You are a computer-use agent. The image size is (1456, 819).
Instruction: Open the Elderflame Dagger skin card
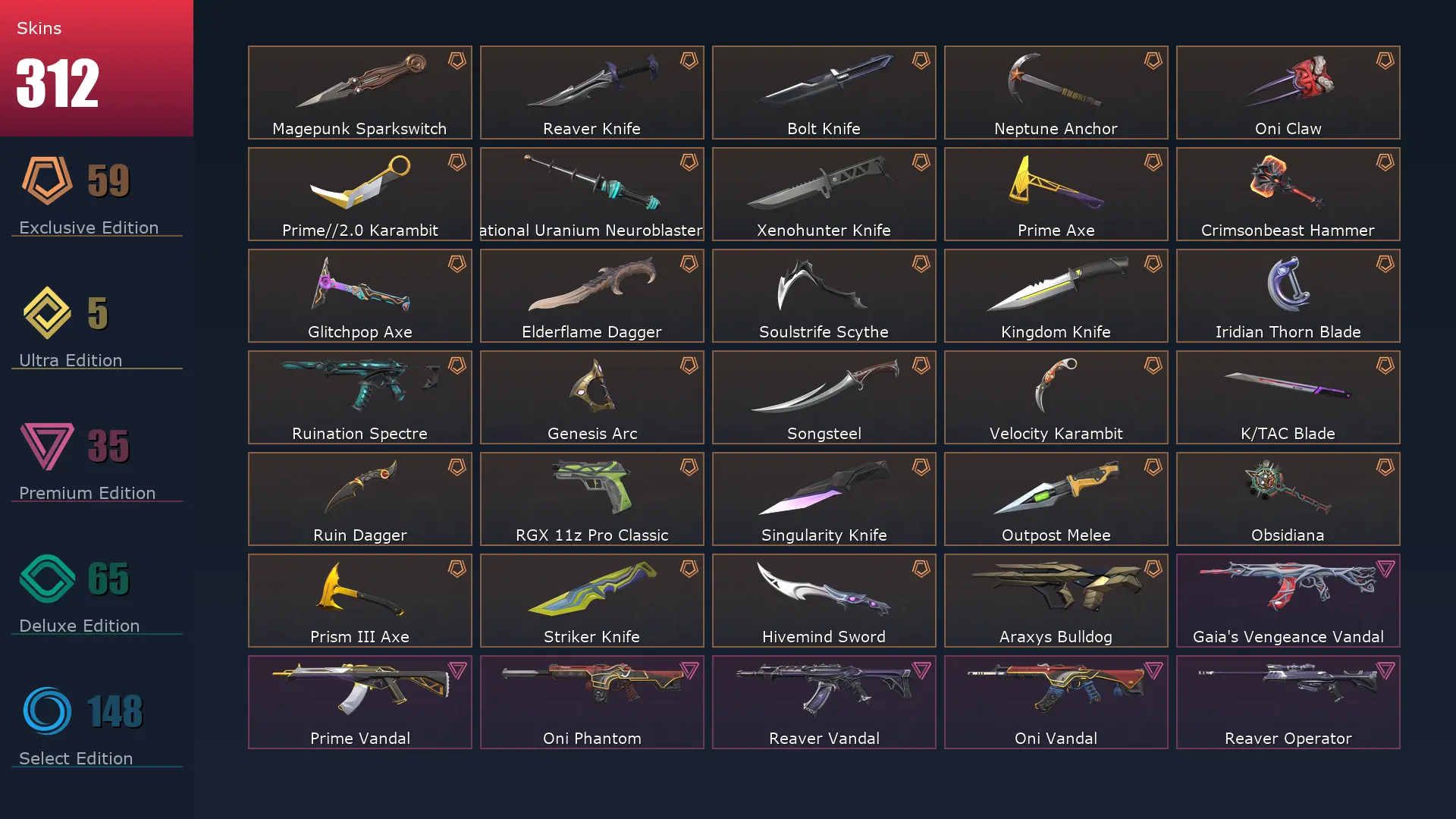pos(592,296)
